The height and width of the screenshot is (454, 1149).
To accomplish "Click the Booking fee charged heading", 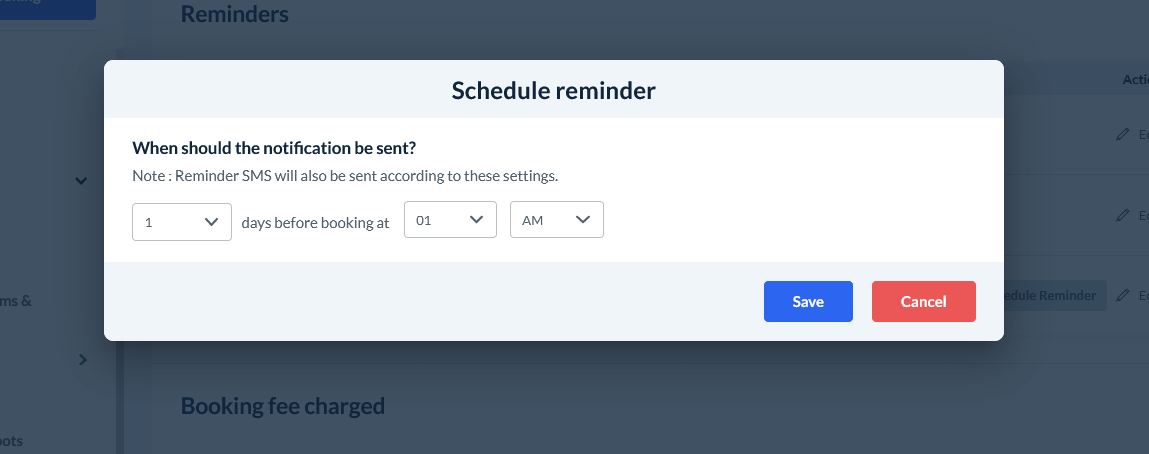I will (x=283, y=406).
